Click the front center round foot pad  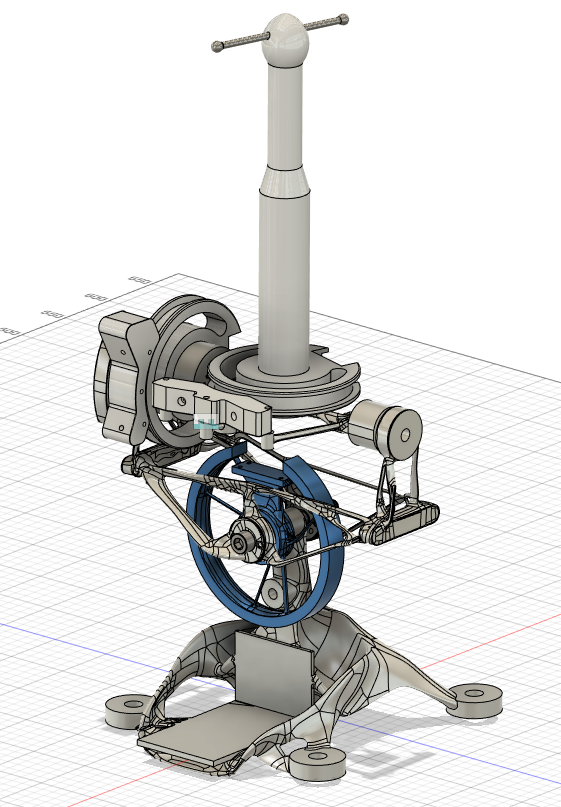pyautogui.click(x=318, y=763)
